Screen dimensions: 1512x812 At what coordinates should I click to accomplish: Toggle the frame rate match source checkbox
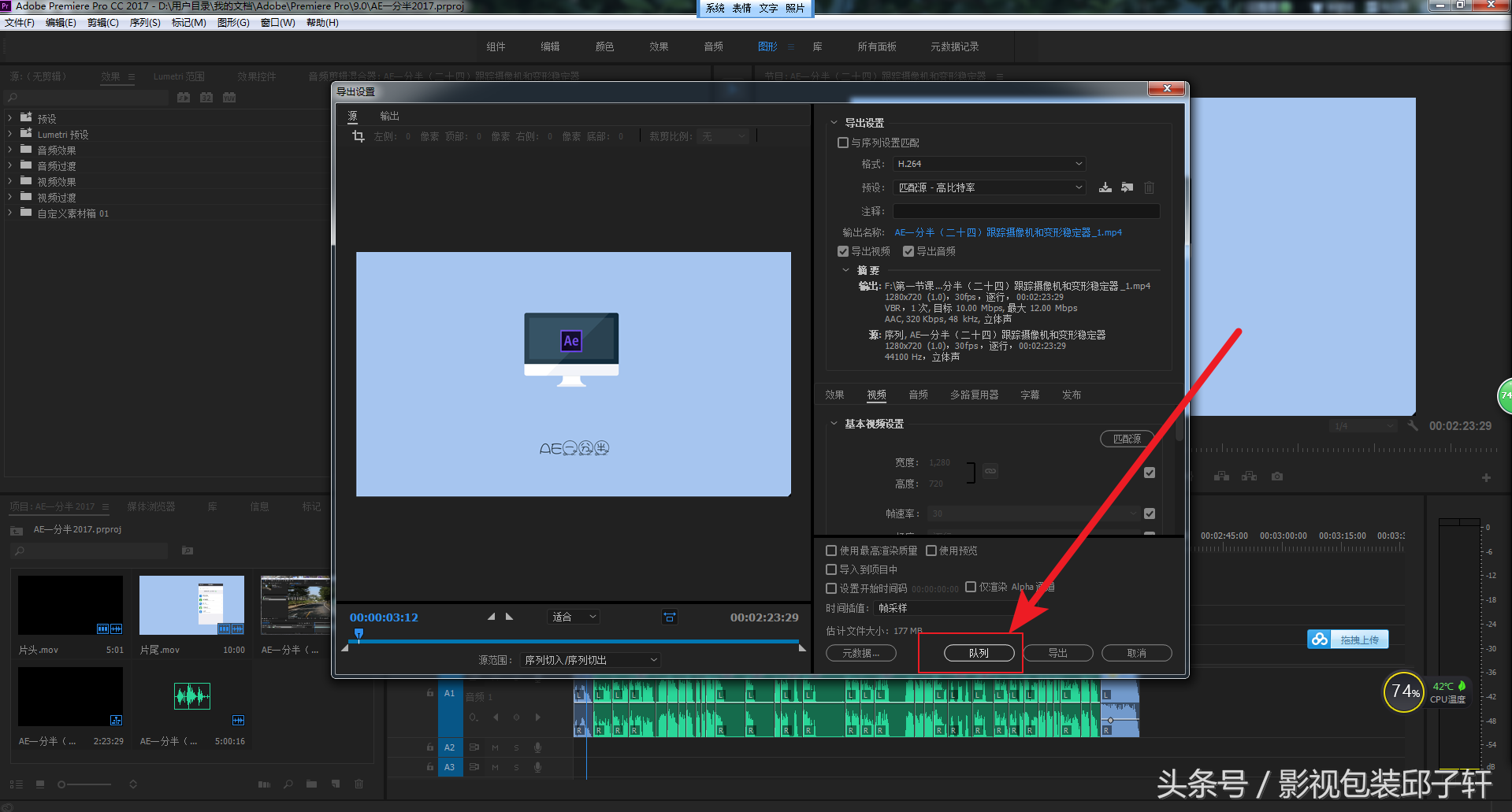coord(1150,514)
